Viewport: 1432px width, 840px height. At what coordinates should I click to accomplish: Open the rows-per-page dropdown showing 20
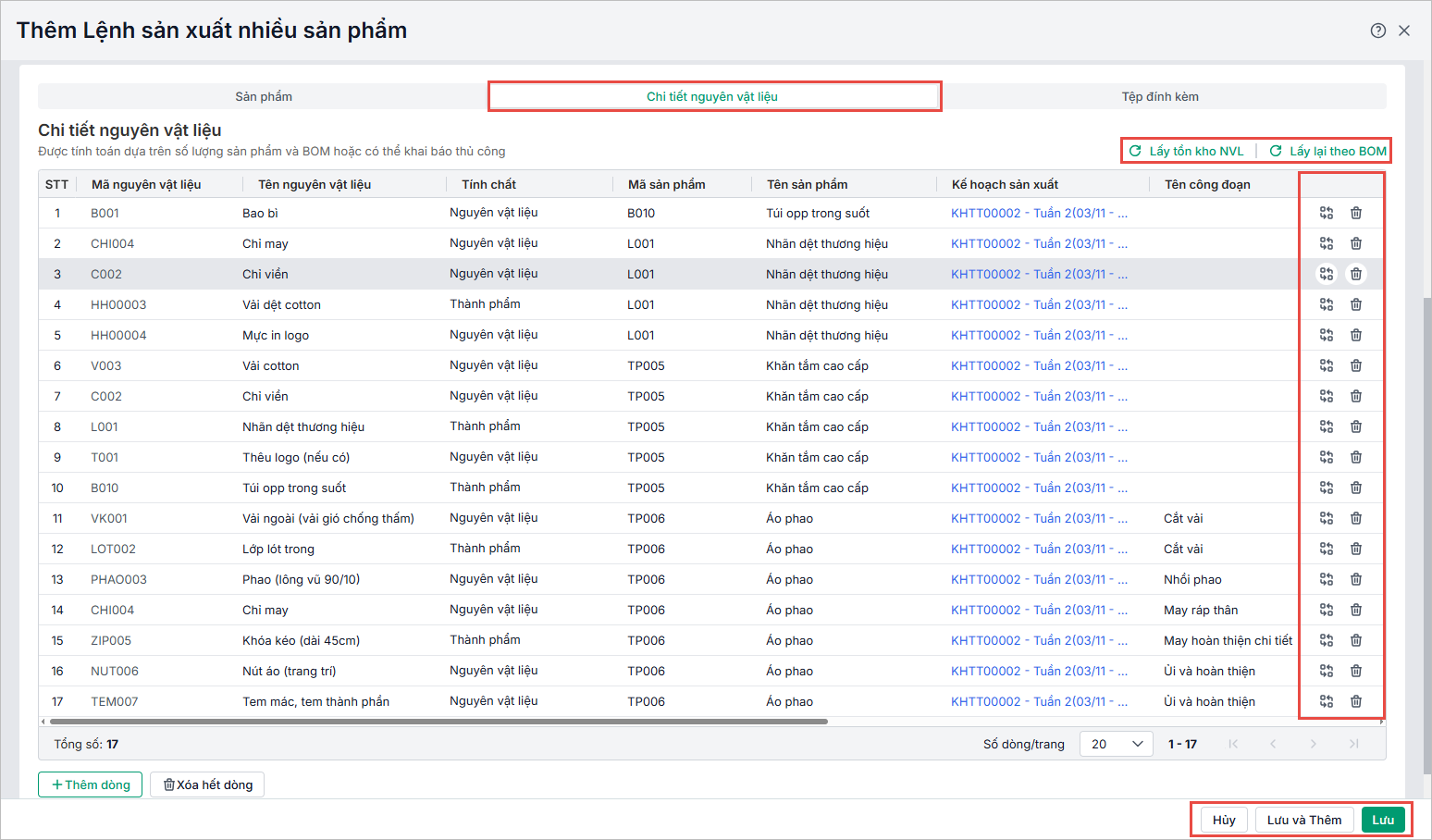(x=1117, y=744)
